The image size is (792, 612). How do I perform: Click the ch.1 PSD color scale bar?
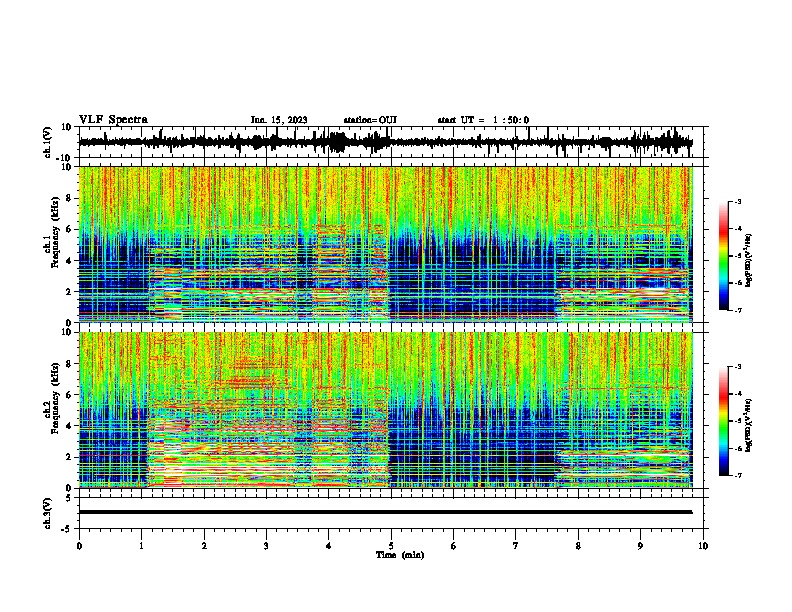(x=724, y=256)
